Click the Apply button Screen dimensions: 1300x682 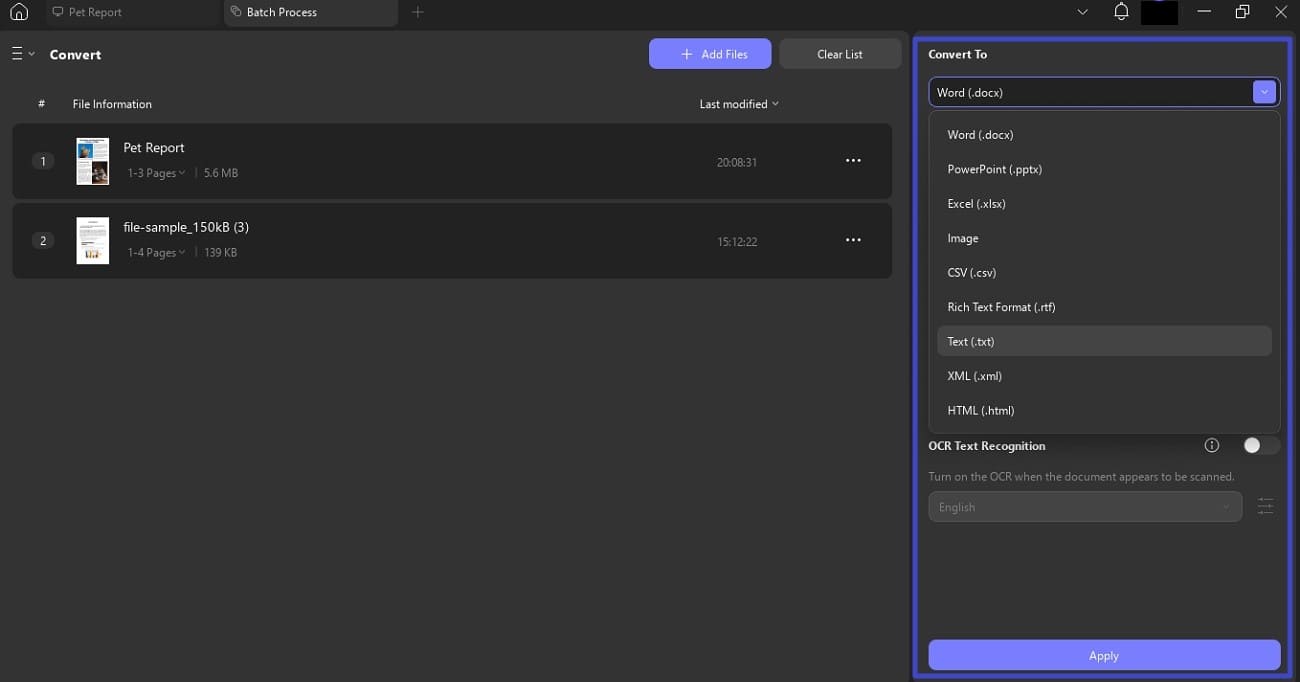1104,655
